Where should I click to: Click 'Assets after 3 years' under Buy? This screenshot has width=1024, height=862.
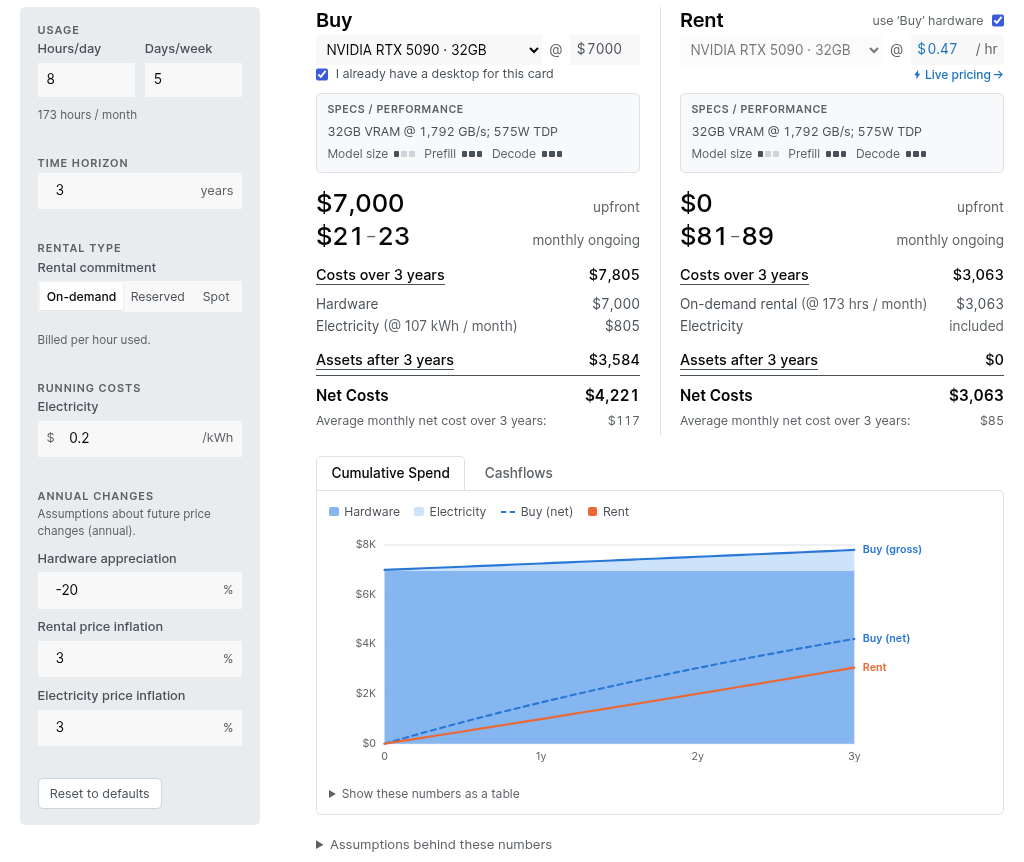tap(385, 360)
